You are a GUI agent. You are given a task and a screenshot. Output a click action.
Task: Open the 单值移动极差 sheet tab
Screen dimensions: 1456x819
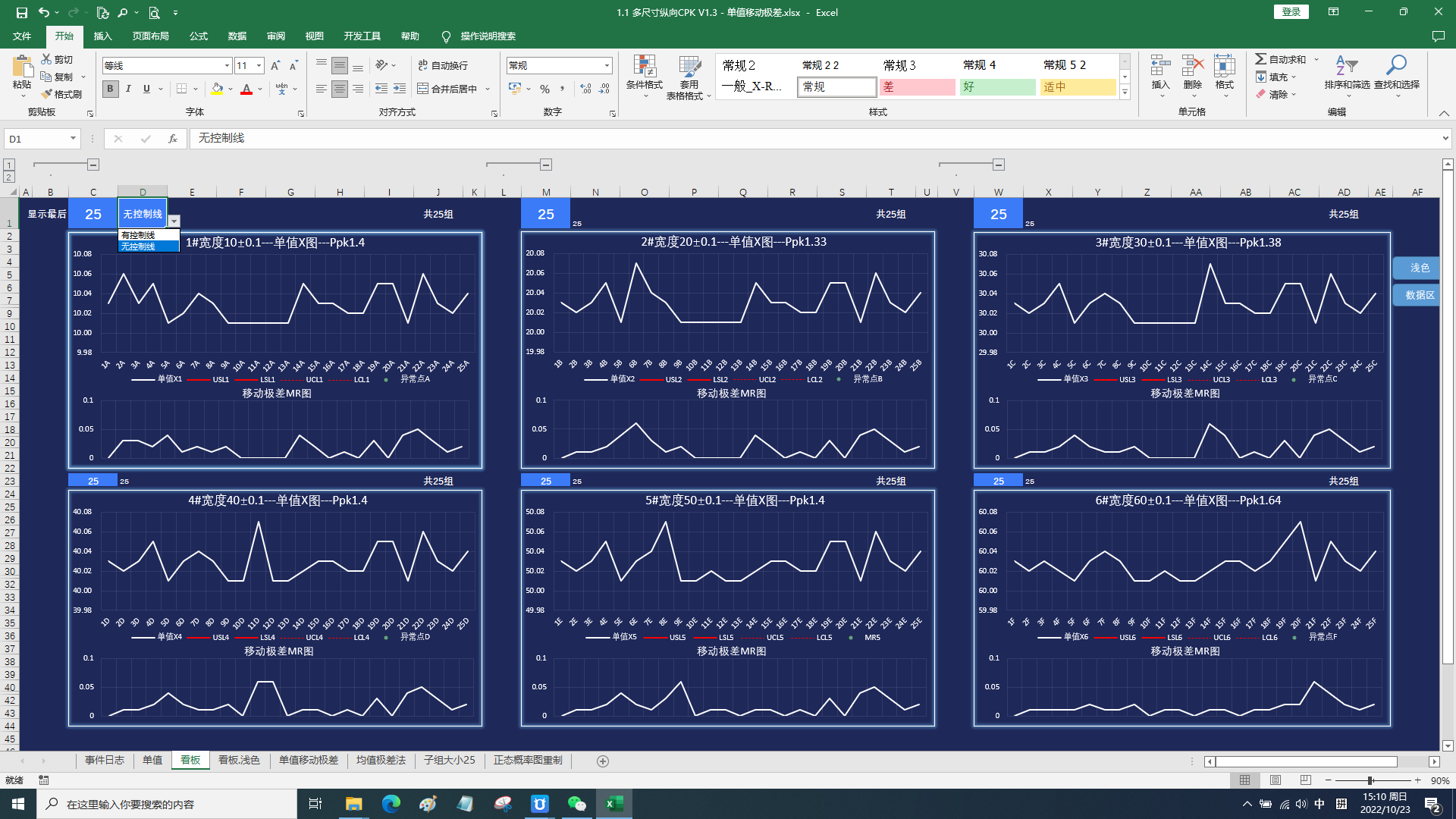309,760
